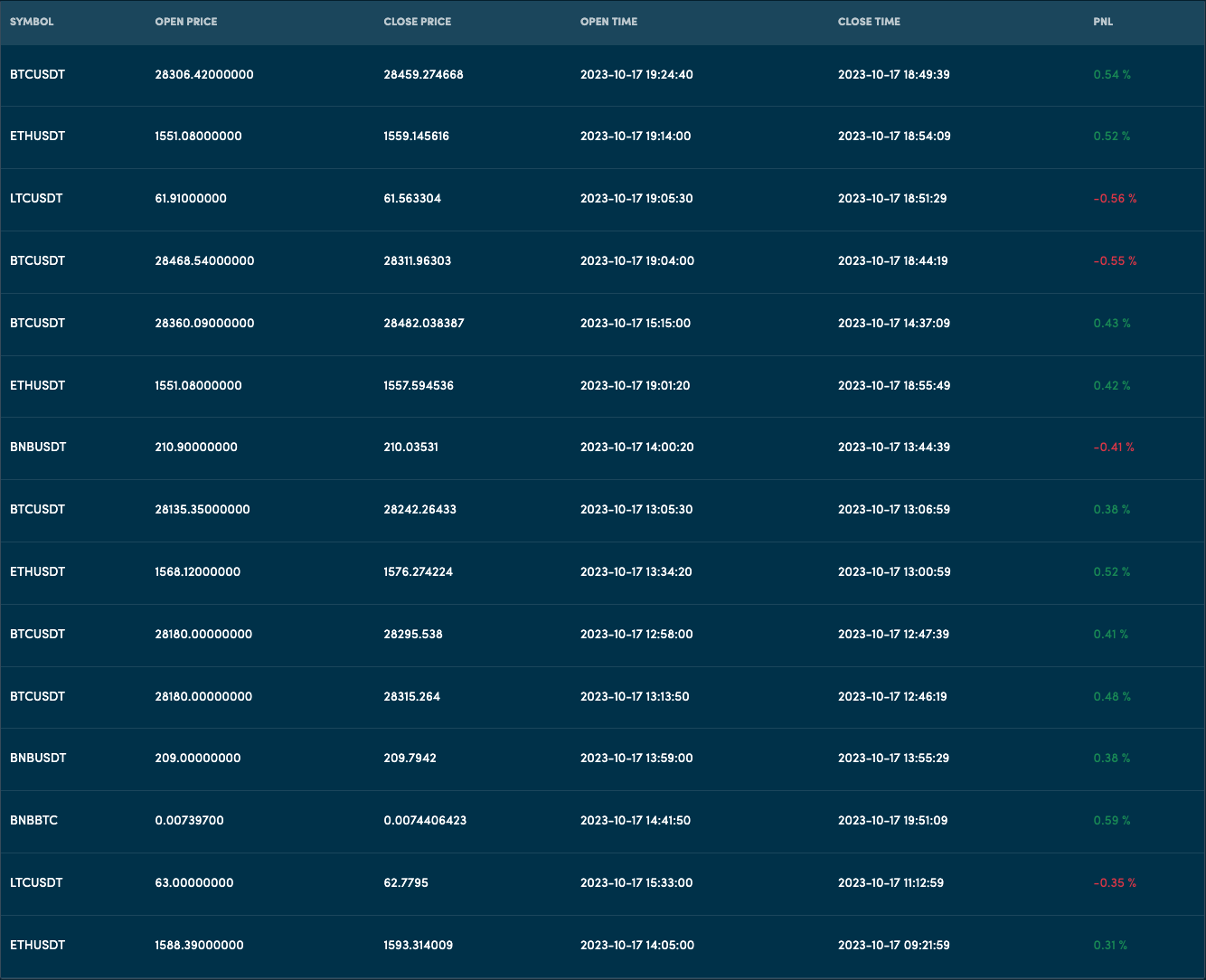This screenshot has height=980, width=1206.
Task: Select the open price 209.00000000
Action: [198, 759]
